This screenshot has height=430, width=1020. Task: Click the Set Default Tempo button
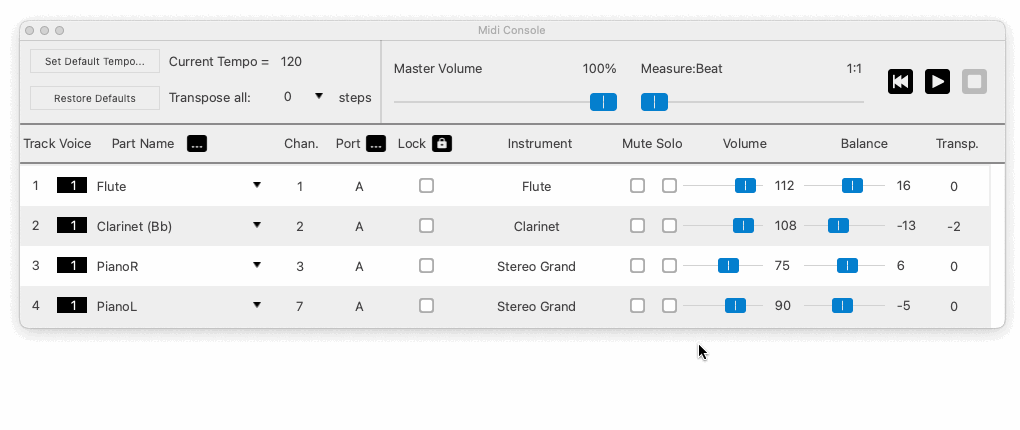tap(95, 61)
